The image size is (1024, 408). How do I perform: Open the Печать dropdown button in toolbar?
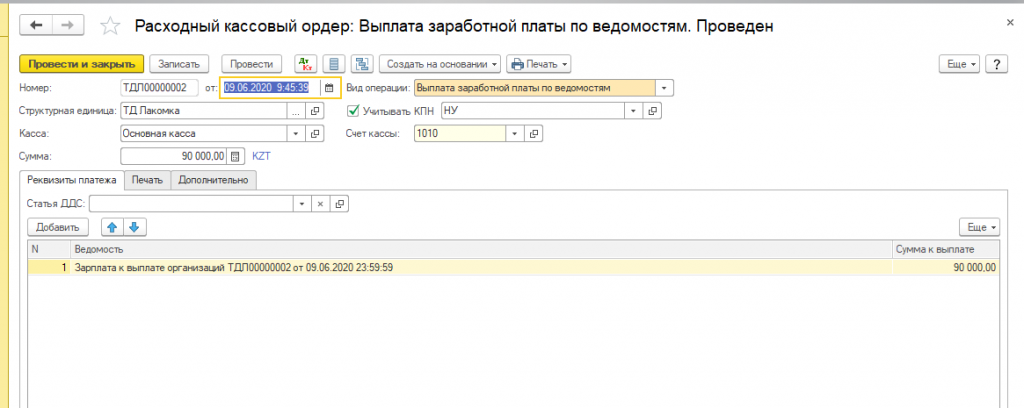click(539, 64)
